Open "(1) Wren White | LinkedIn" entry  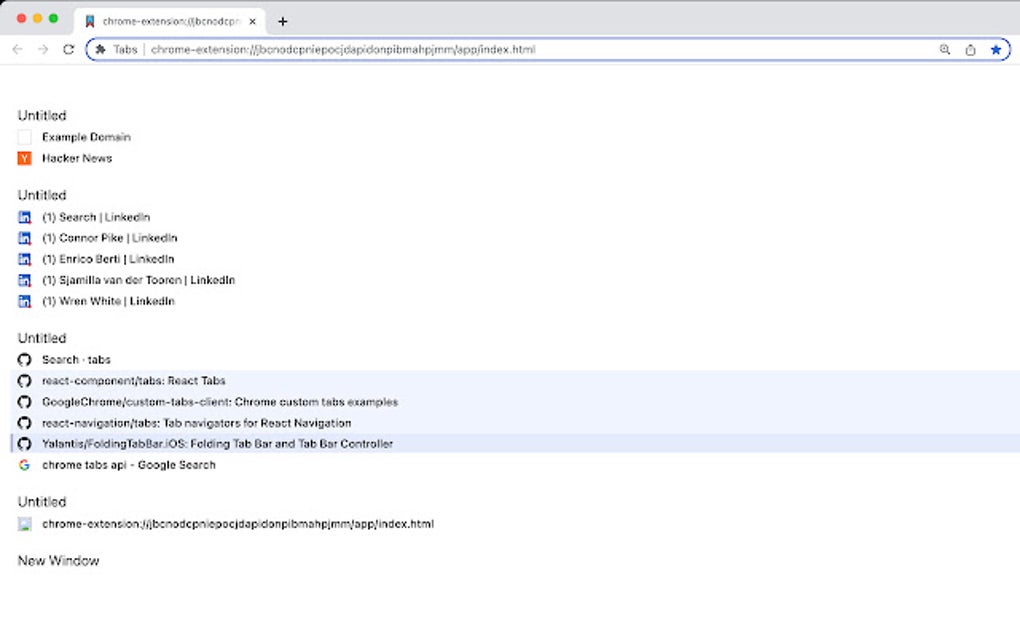pyautogui.click(x=108, y=301)
